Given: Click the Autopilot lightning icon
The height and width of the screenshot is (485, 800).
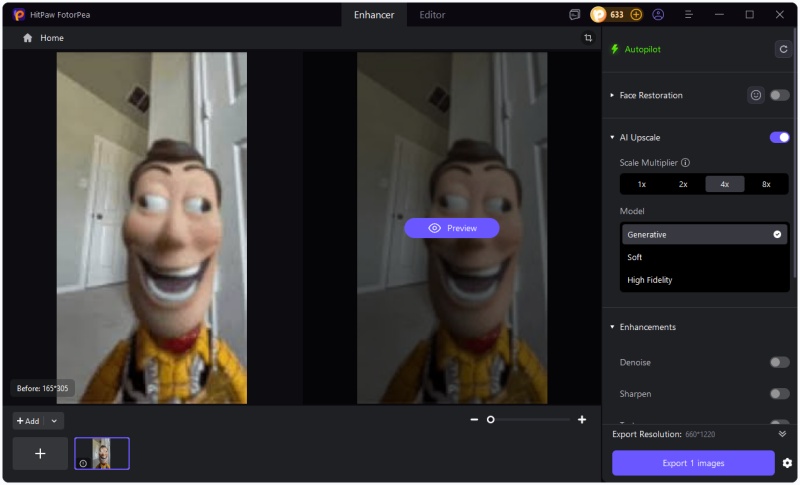Looking at the screenshot, I should coord(615,49).
